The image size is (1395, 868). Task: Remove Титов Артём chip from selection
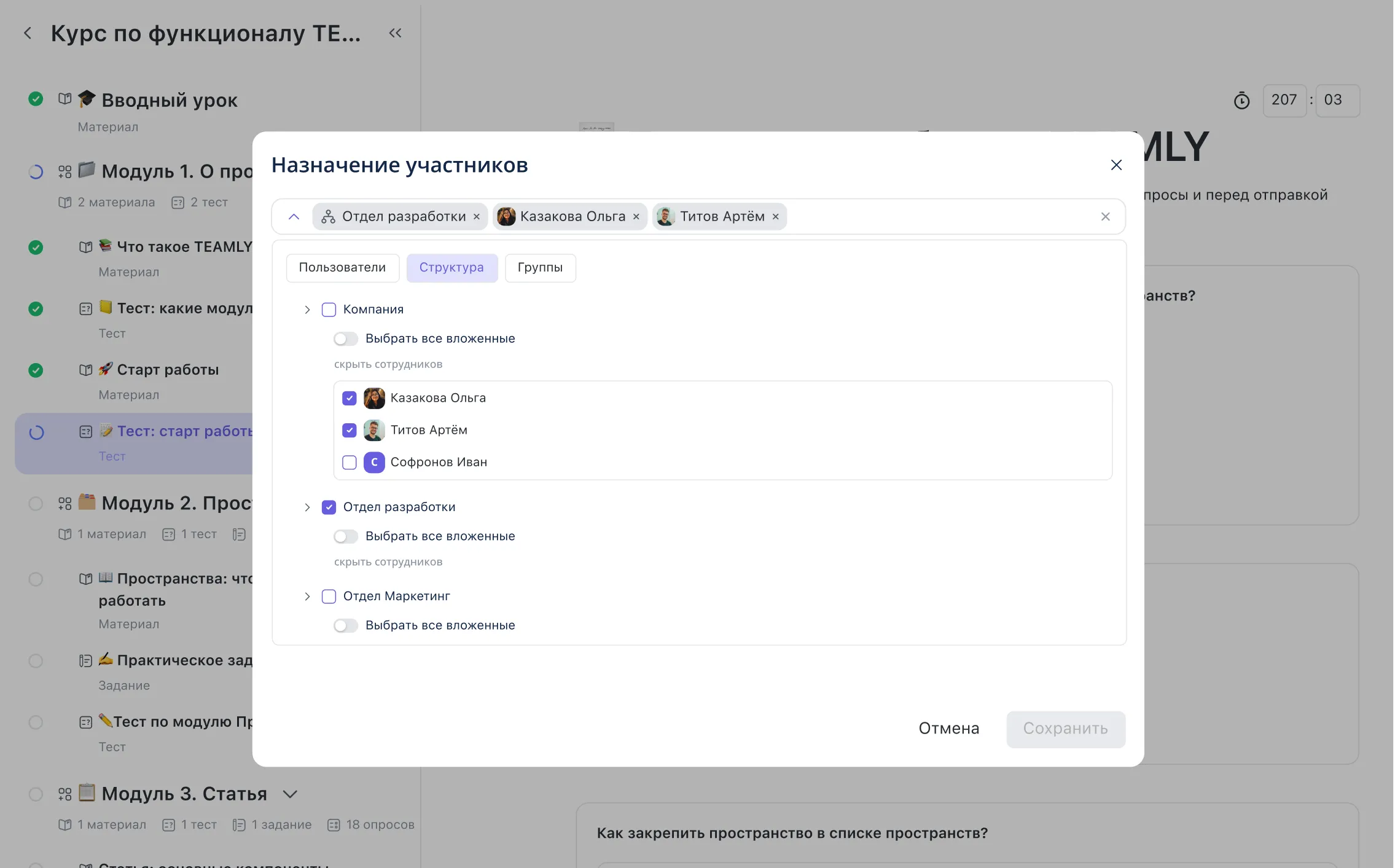coord(776,217)
